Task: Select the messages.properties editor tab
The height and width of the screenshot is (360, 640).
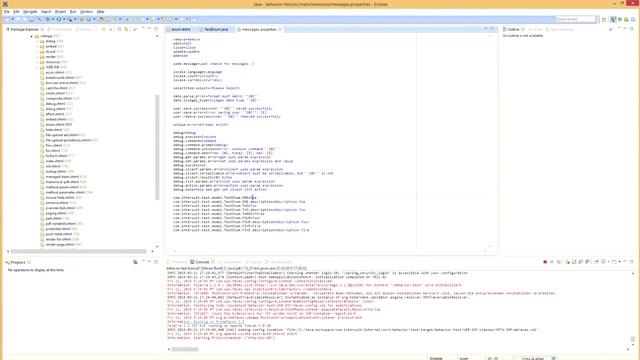Action: click(x=259, y=29)
